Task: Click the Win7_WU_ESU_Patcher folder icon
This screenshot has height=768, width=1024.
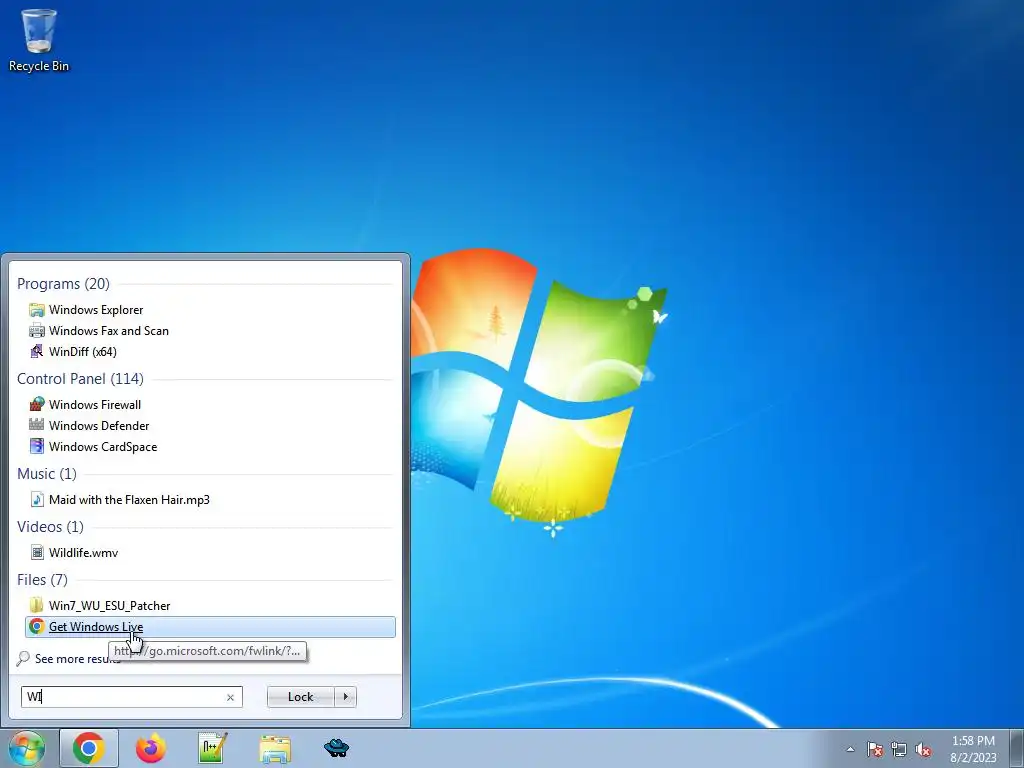Action: point(37,605)
